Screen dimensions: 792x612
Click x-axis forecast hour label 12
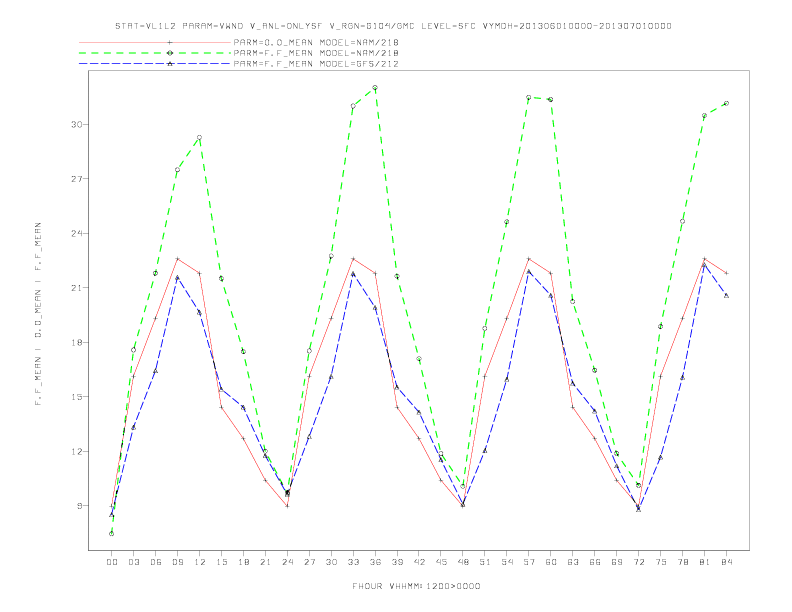click(200, 562)
